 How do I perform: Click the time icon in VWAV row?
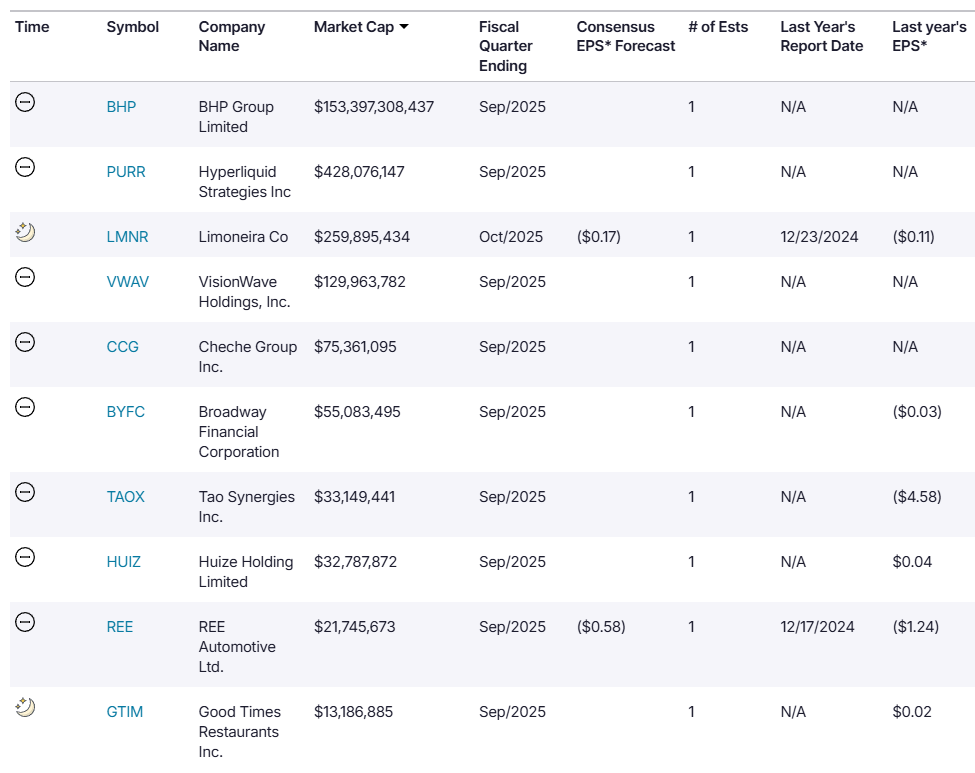point(25,277)
